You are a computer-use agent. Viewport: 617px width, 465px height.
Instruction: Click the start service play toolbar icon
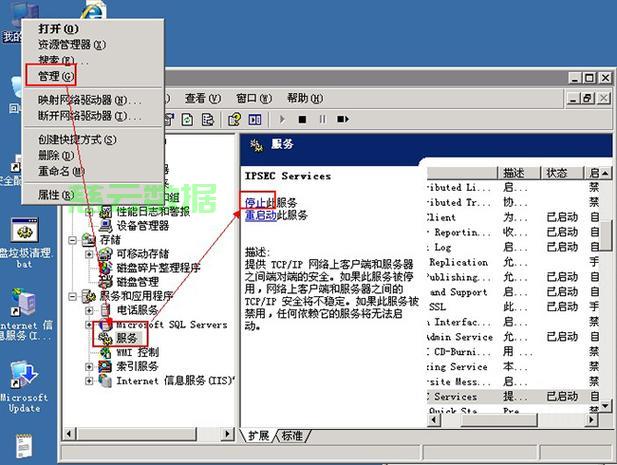282,119
